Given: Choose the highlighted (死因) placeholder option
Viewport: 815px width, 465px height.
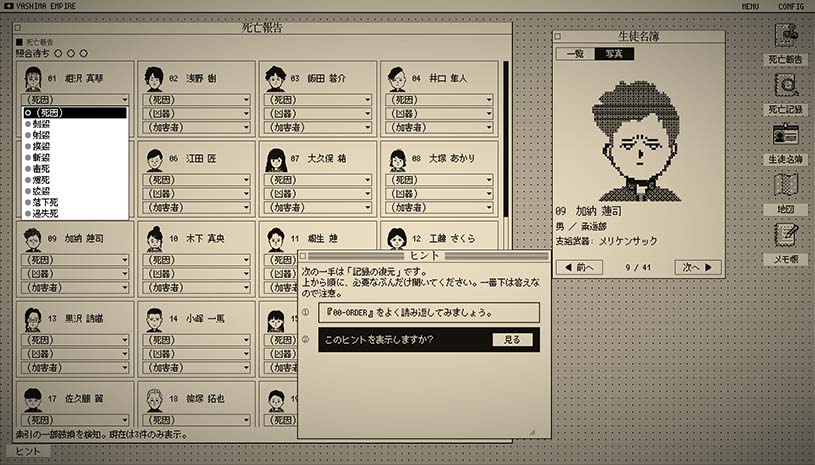Looking at the screenshot, I should click(x=75, y=113).
